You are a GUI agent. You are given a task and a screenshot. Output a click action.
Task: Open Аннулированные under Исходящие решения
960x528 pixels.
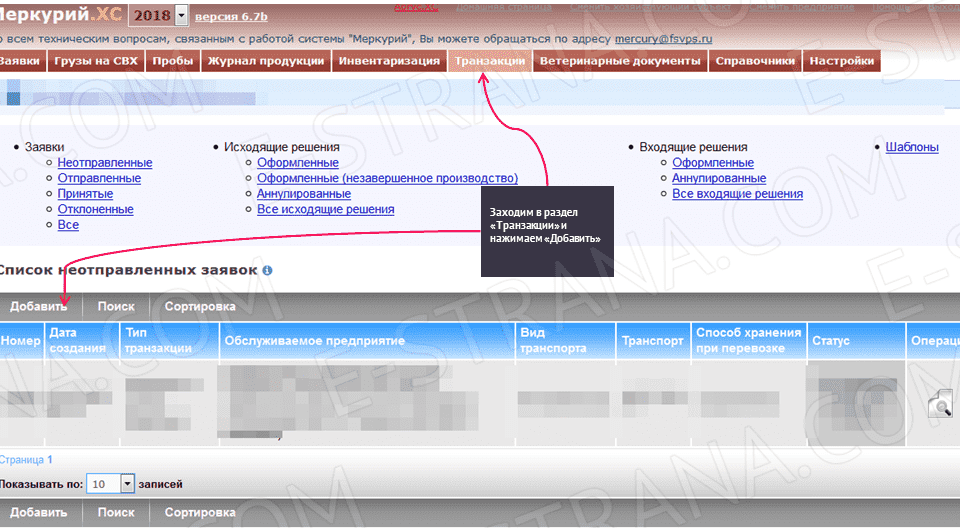pyautogui.click(x=304, y=193)
